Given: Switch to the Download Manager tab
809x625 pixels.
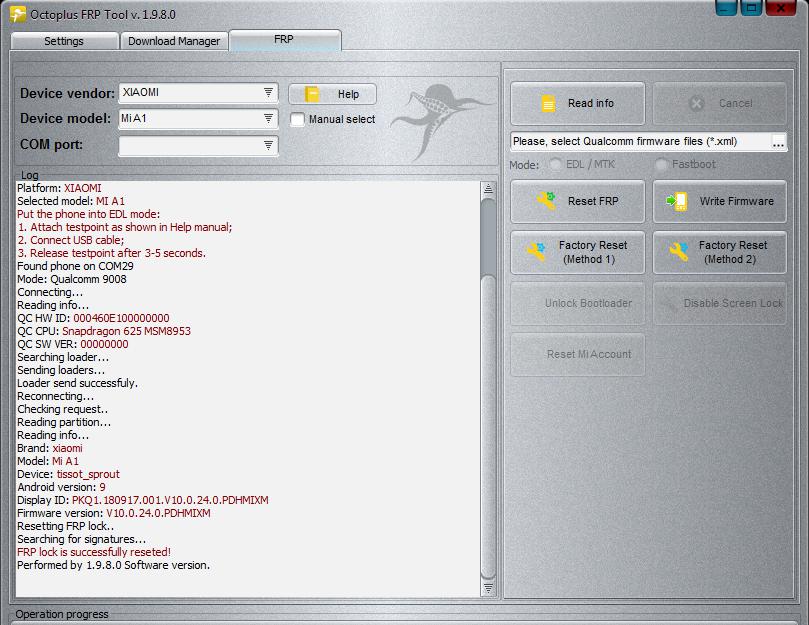Looking at the screenshot, I should pos(174,41).
